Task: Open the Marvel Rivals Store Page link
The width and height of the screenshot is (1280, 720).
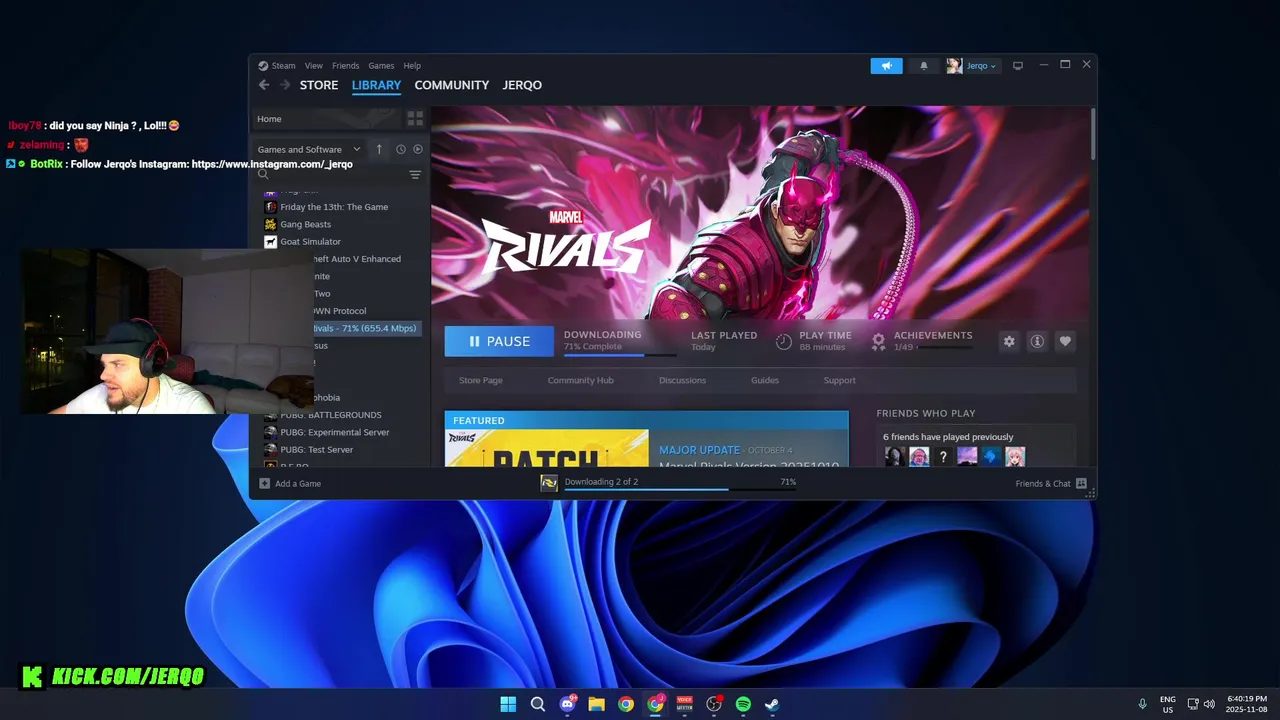Action: pos(481,380)
